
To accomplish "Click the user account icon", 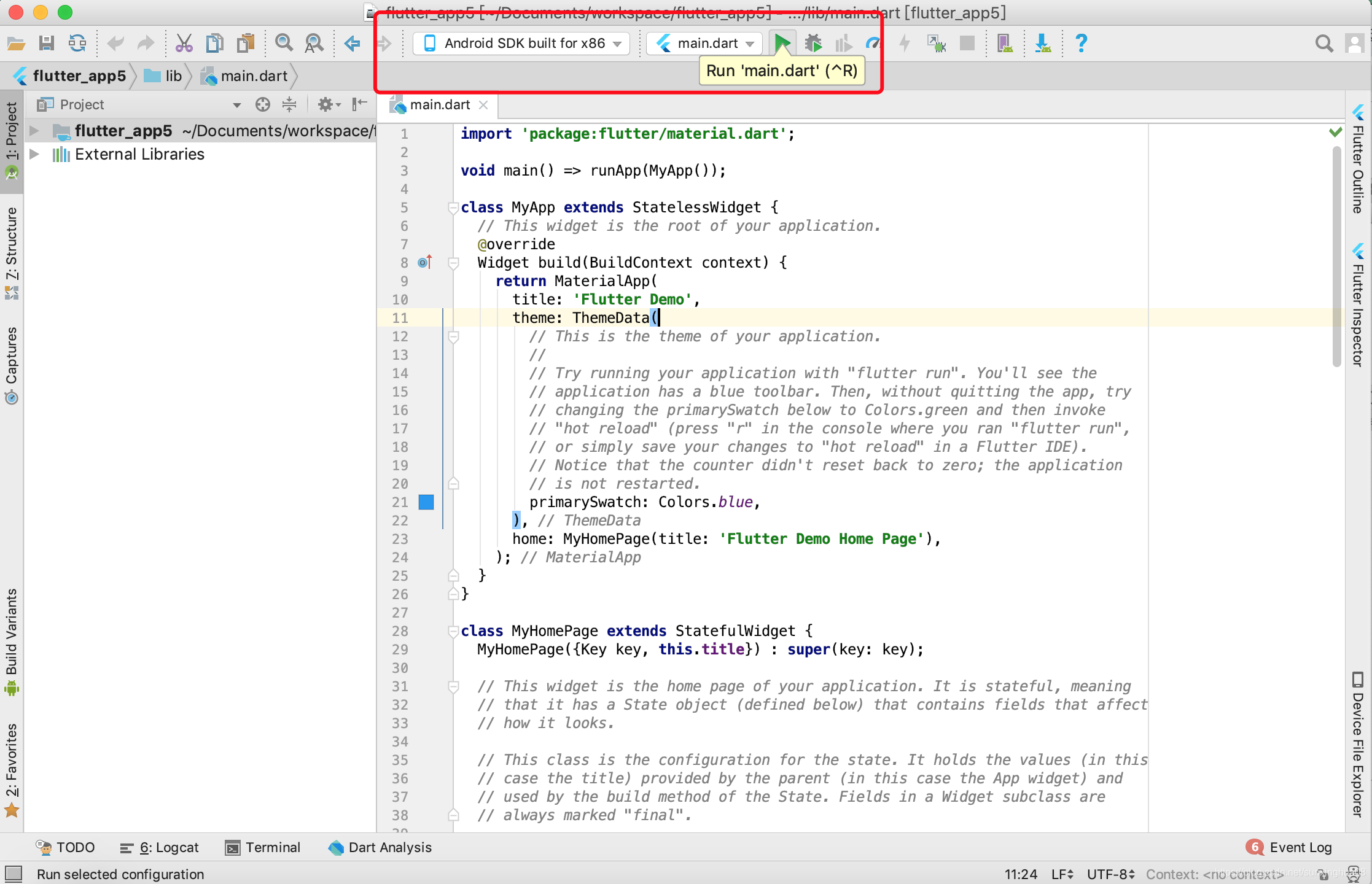I will pyautogui.click(x=1354, y=43).
